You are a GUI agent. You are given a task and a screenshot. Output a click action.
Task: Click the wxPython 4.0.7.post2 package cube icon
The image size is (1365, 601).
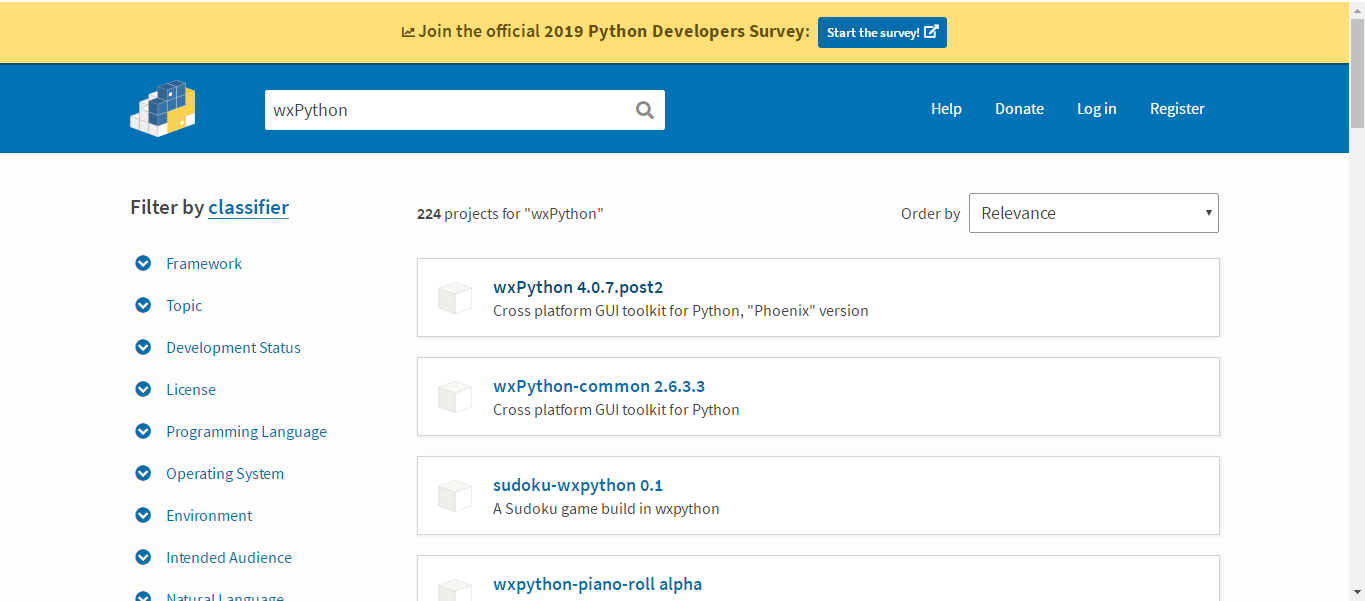click(455, 298)
